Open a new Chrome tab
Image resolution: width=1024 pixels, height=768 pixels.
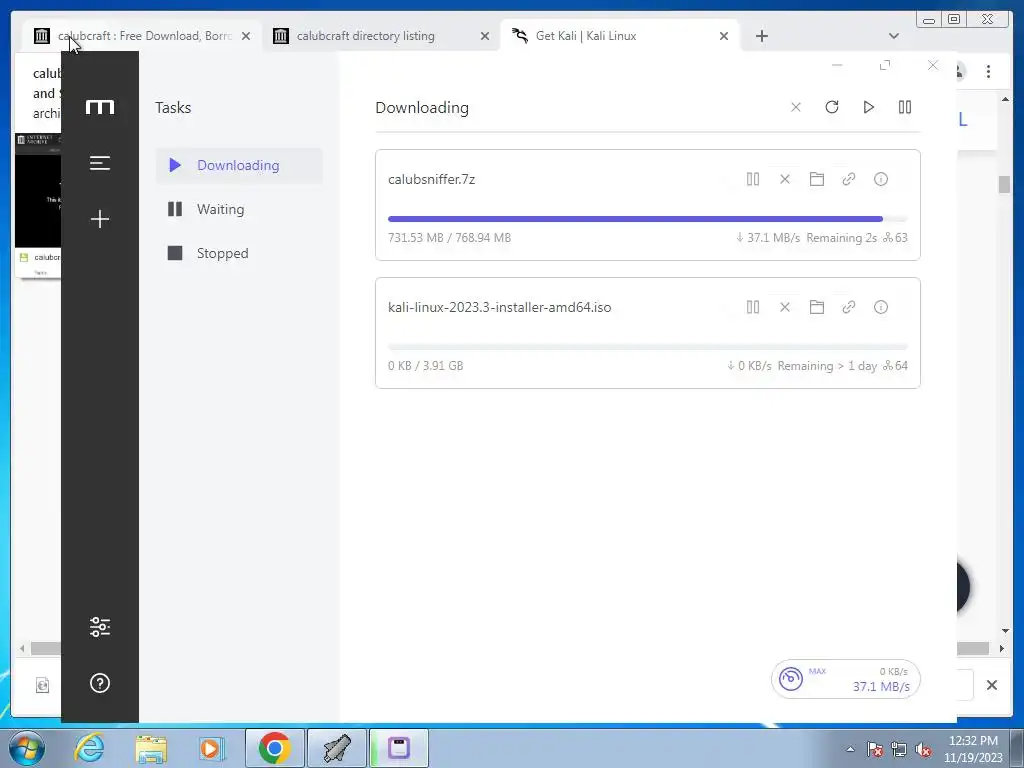pos(761,36)
